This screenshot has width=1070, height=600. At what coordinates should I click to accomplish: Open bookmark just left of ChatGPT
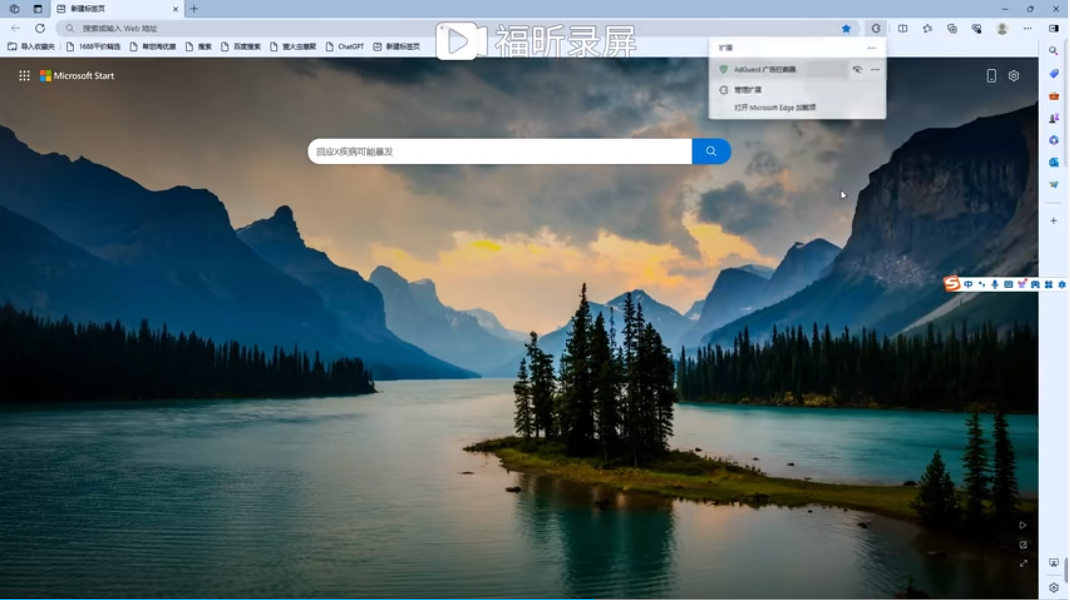293,46
